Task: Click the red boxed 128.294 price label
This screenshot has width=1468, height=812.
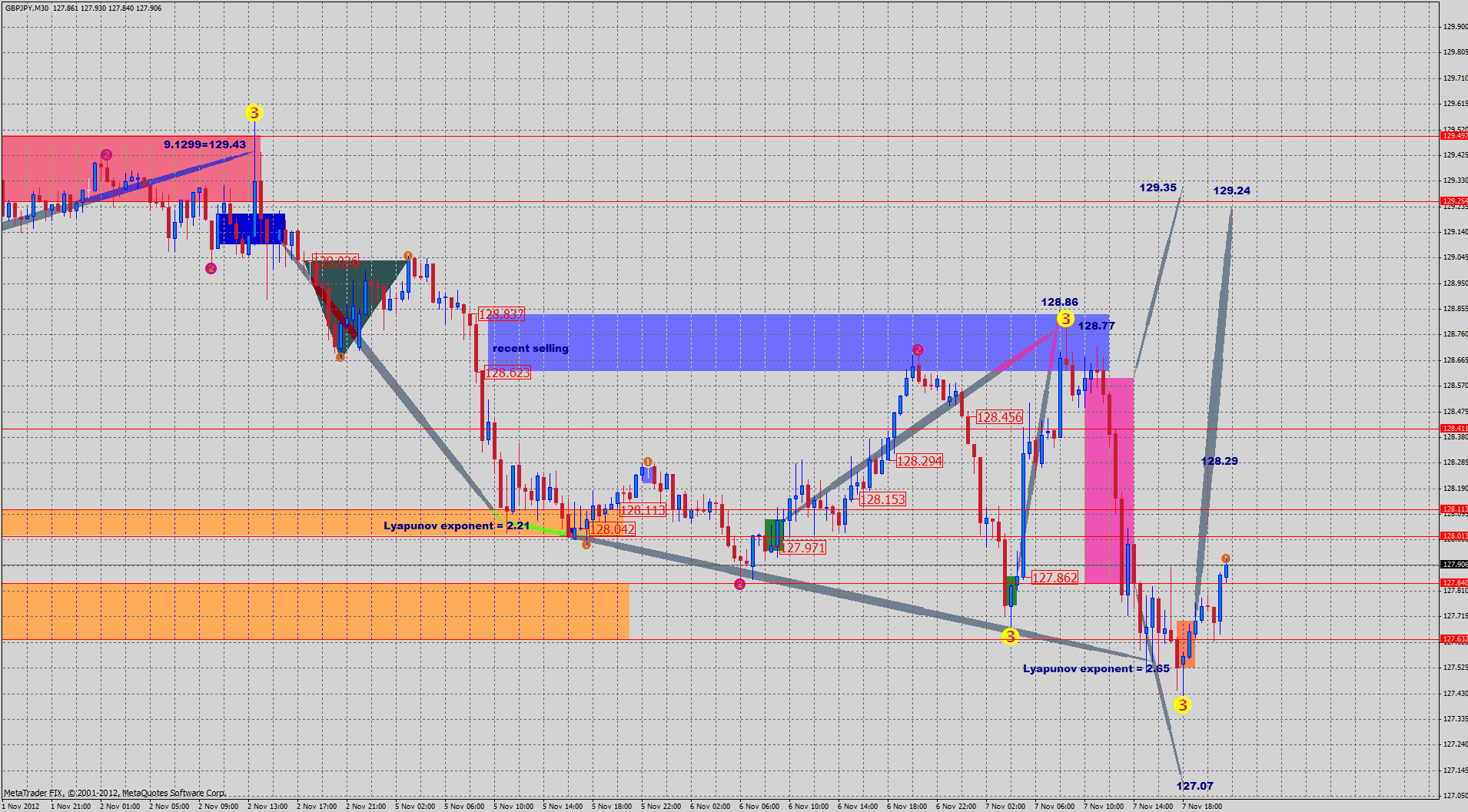Action: pyautogui.click(x=919, y=461)
